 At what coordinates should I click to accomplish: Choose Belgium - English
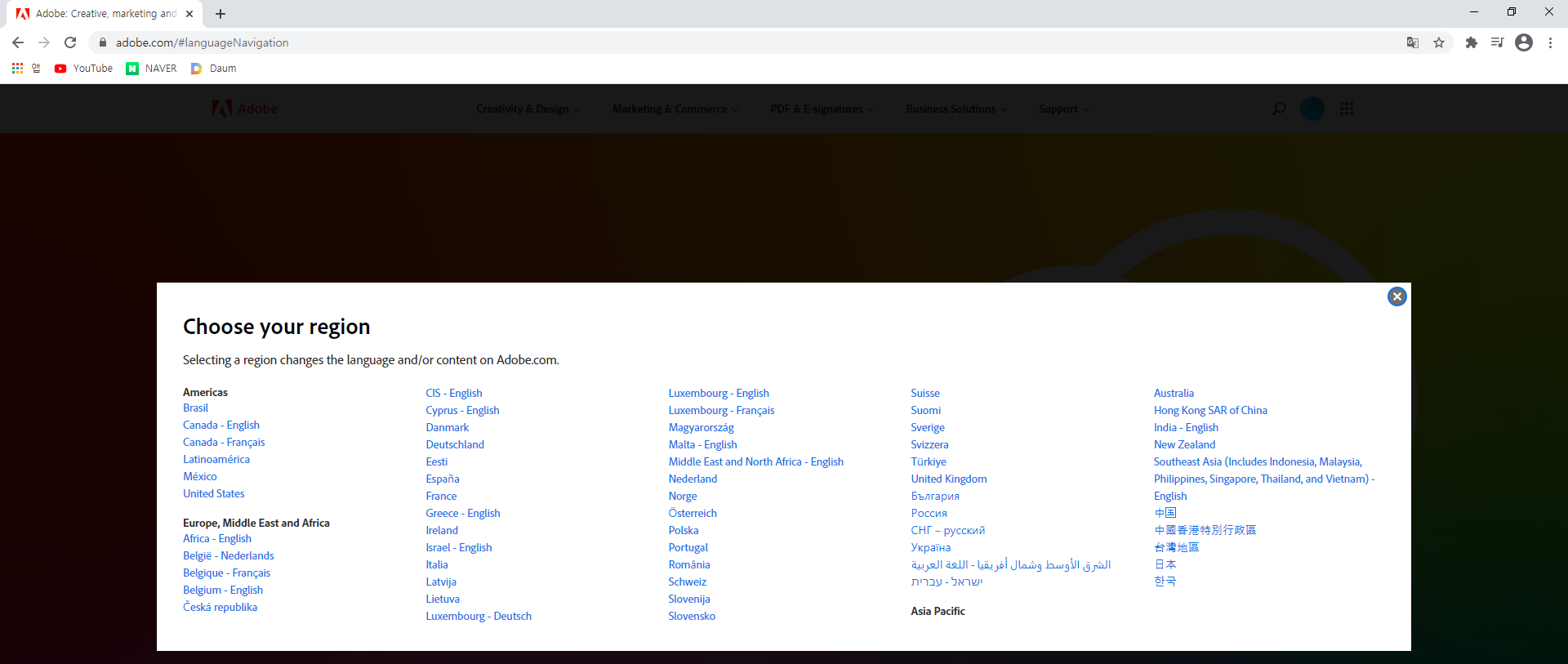(x=223, y=590)
